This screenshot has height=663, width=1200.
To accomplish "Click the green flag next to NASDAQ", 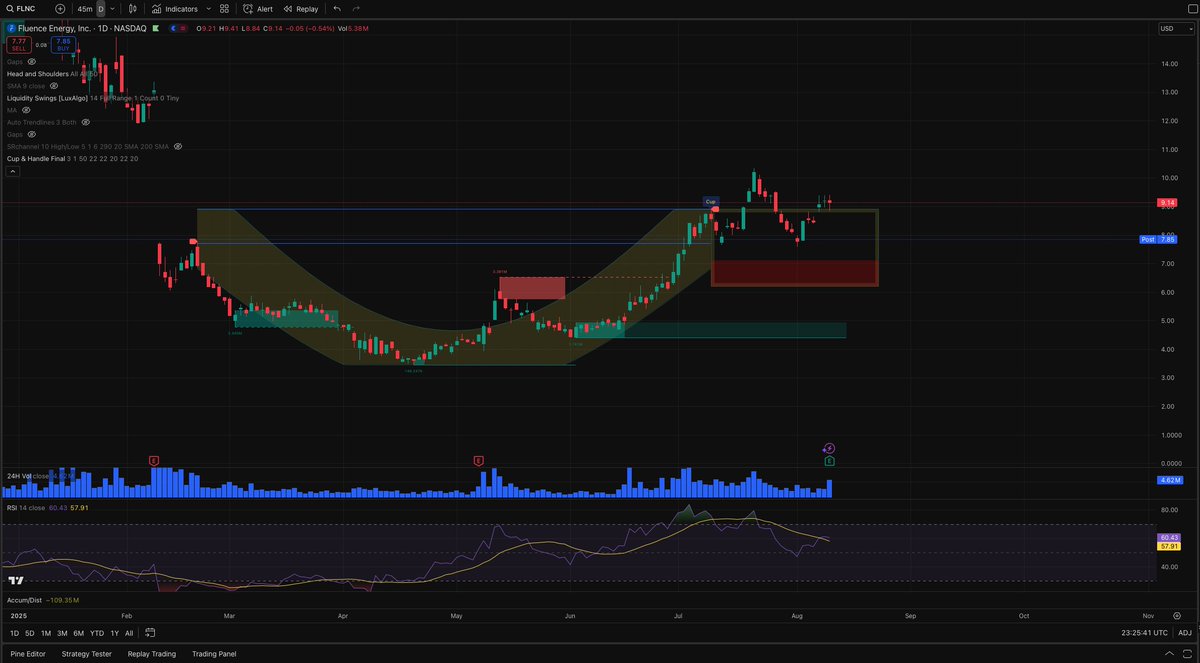I will coord(154,28).
